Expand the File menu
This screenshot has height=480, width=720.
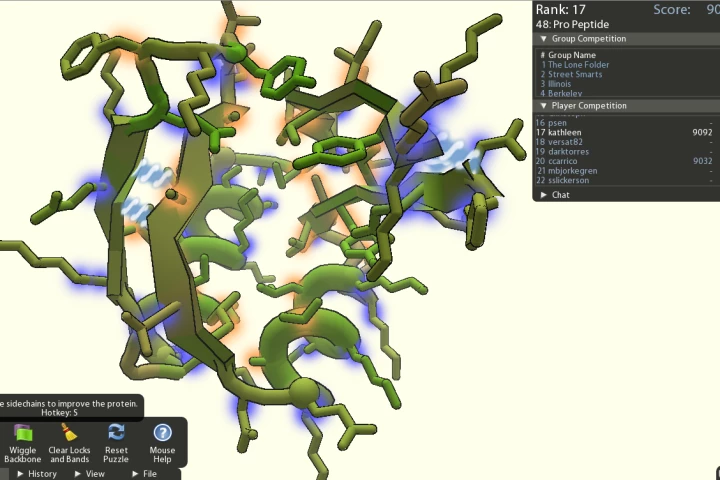[x=145, y=474]
